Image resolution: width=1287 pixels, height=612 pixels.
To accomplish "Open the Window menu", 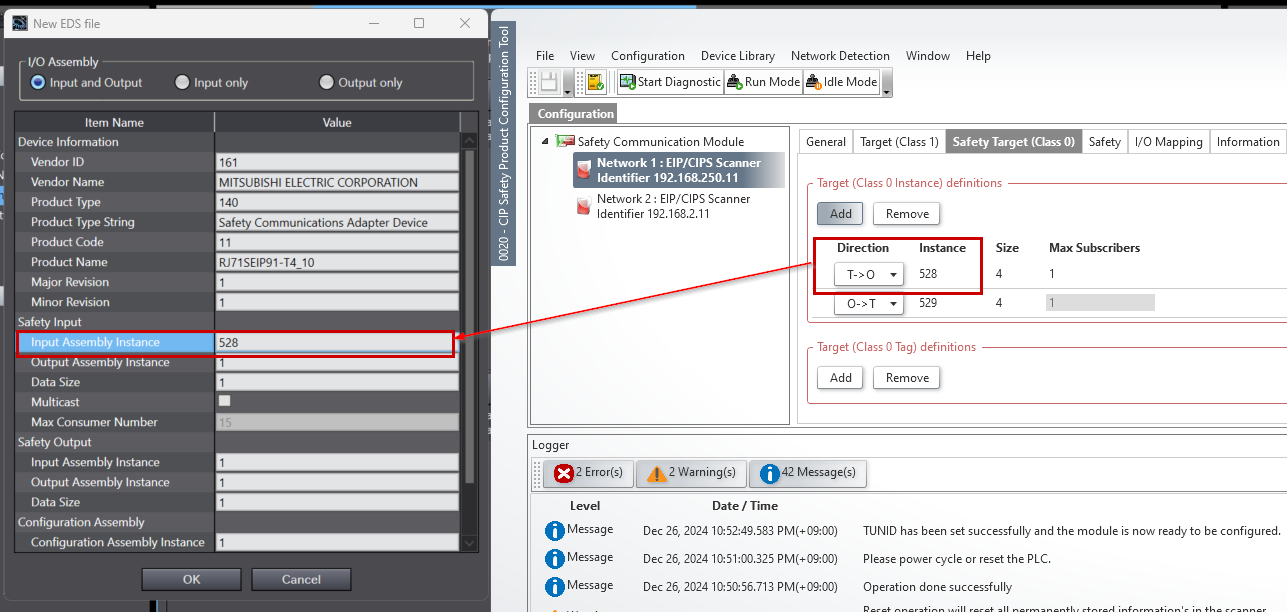I will click(x=928, y=56).
